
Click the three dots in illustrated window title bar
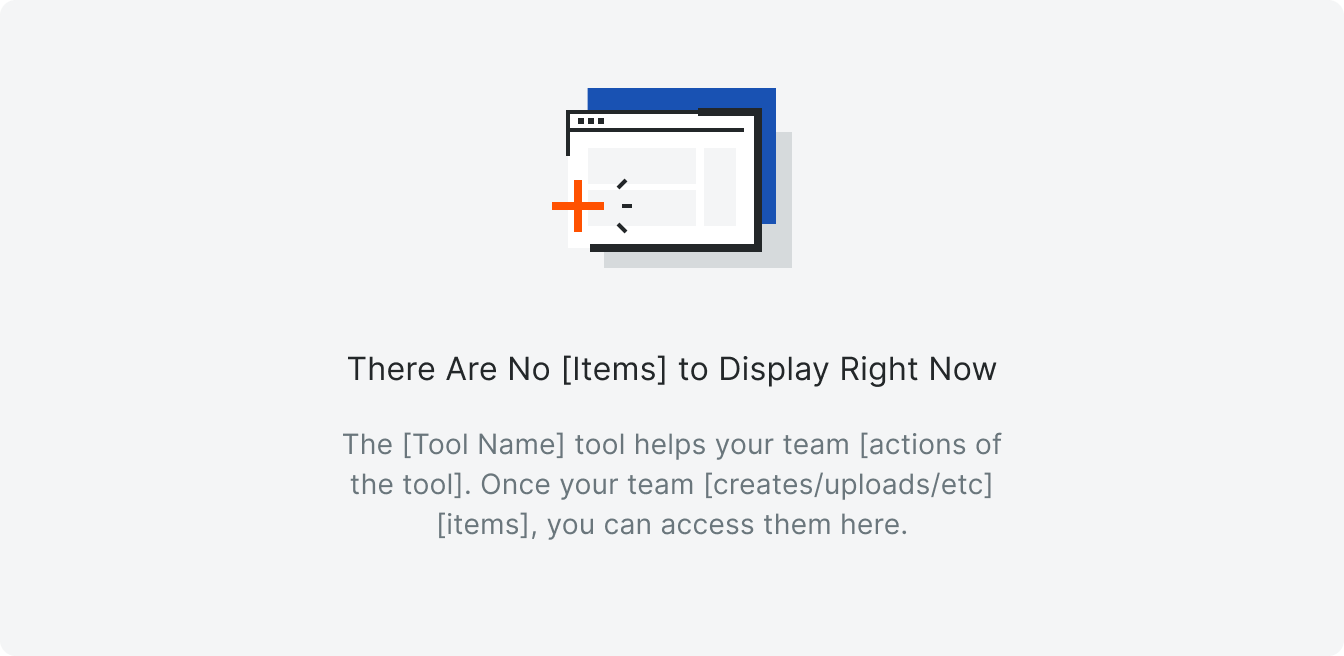click(x=591, y=121)
